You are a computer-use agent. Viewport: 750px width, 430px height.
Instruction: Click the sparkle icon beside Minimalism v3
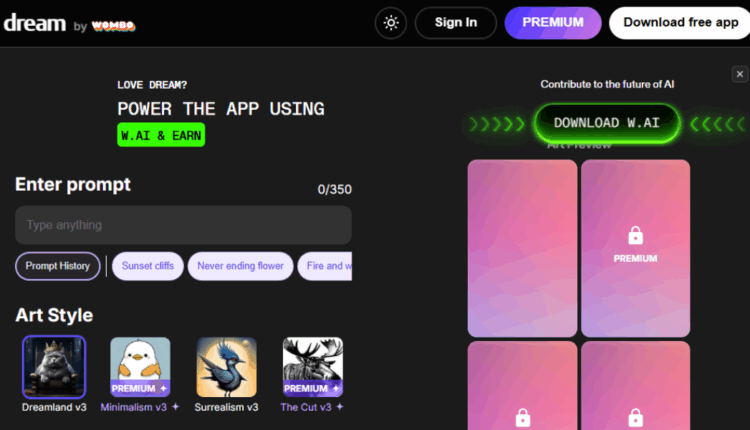[176, 407]
